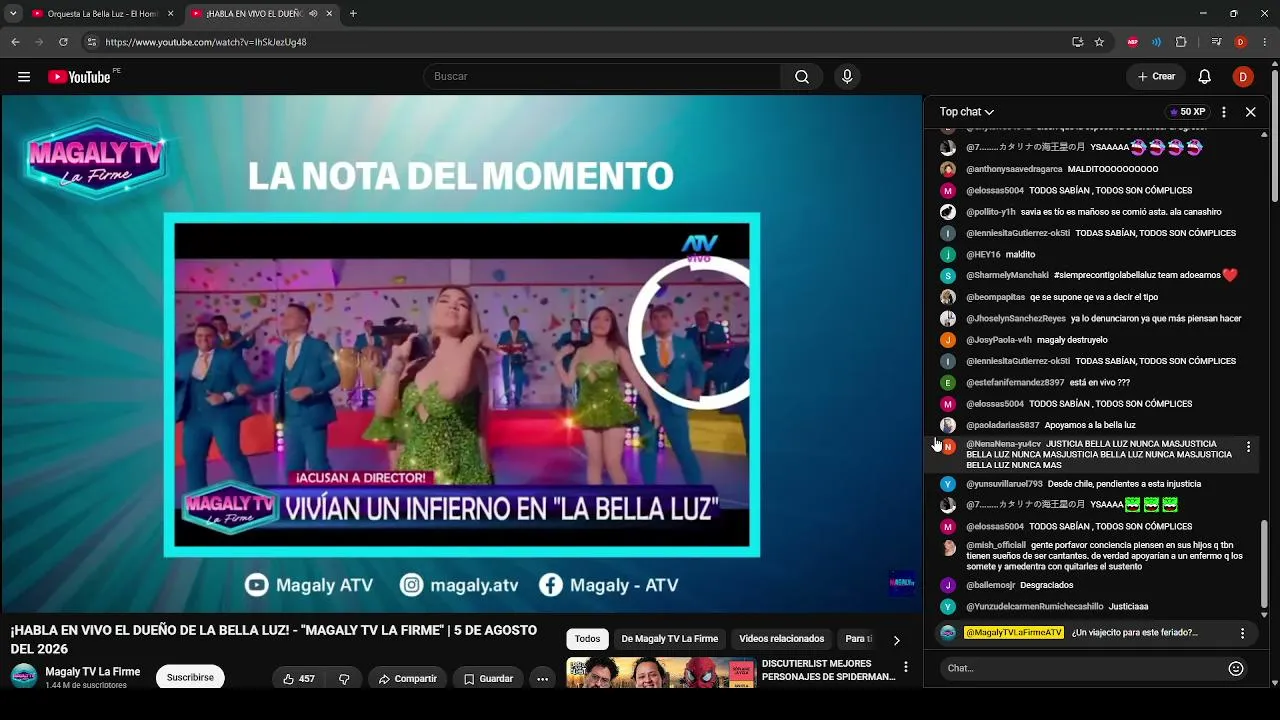1280x720 pixels.
Task: Click the search magnifier button
Action: [x=802, y=77]
